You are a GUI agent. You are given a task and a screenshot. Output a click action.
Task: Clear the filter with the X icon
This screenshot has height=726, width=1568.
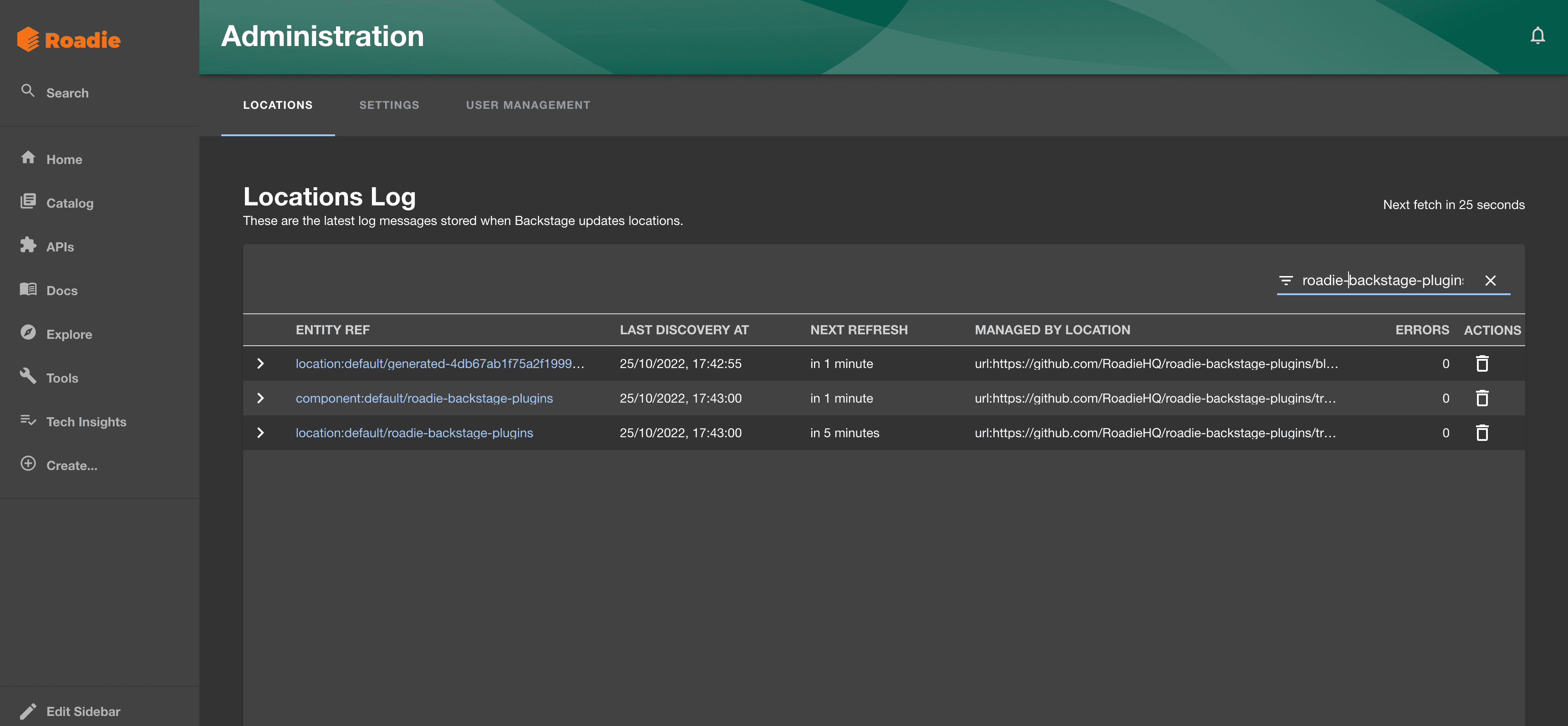(x=1490, y=280)
